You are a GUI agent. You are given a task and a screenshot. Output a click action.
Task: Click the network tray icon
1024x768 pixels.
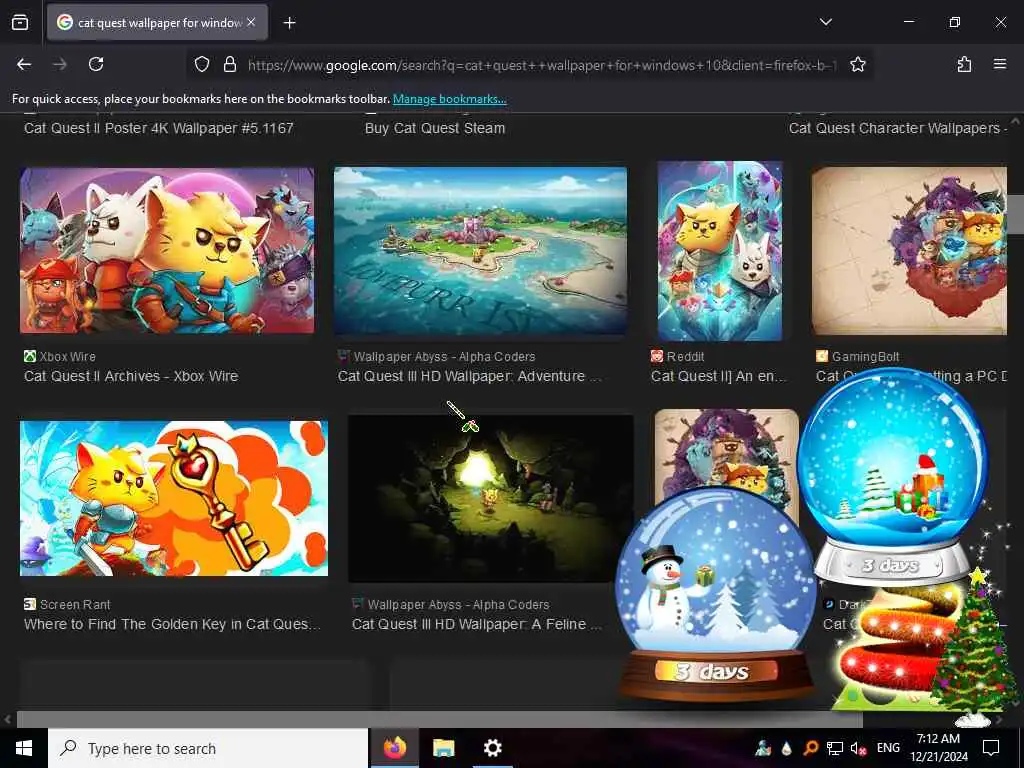(835, 748)
